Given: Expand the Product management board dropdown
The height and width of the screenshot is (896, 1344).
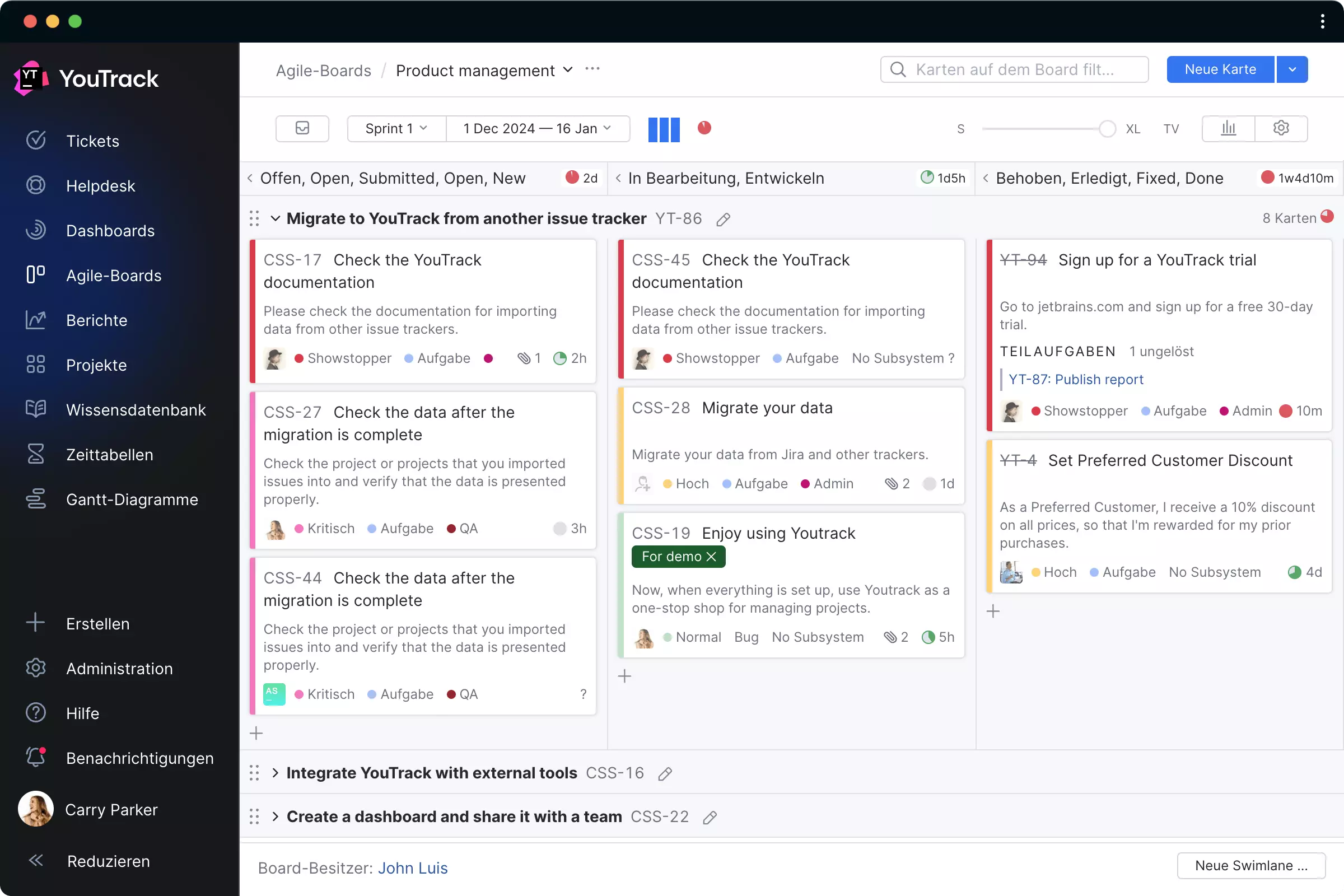Looking at the screenshot, I should pos(567,70).
